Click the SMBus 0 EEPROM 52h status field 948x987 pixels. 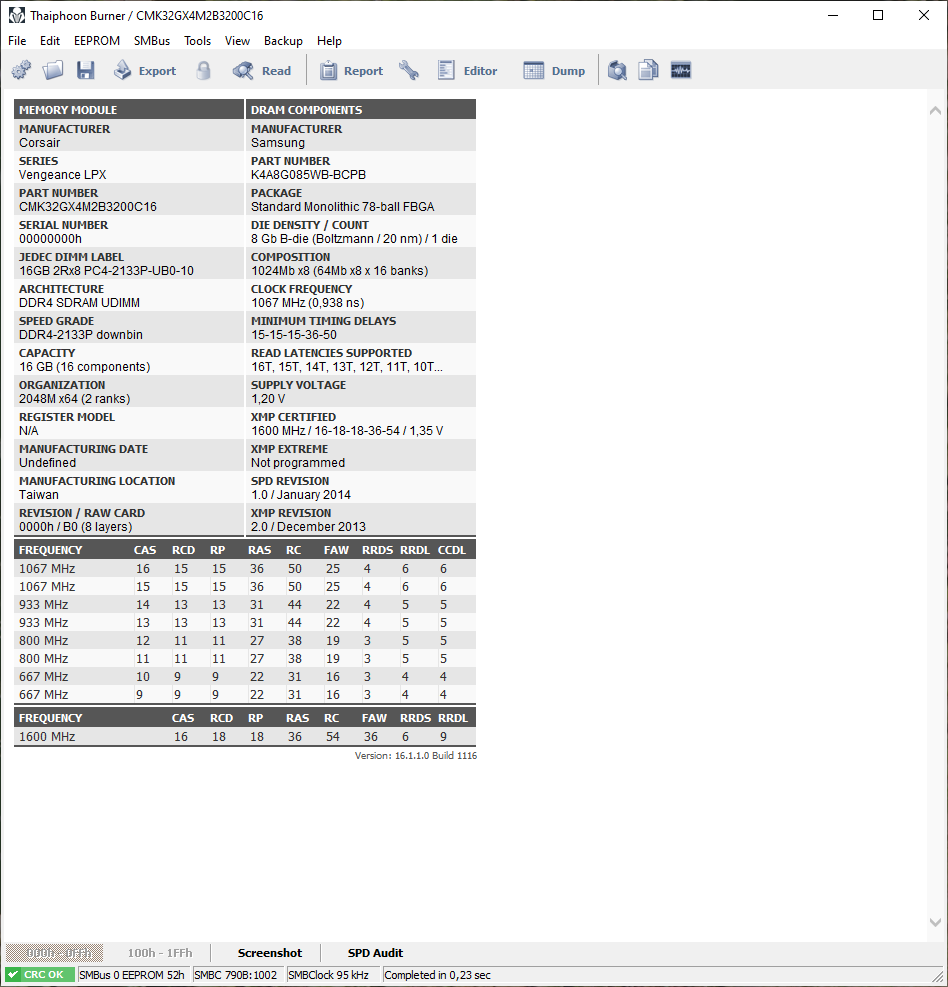pos(132,974)
